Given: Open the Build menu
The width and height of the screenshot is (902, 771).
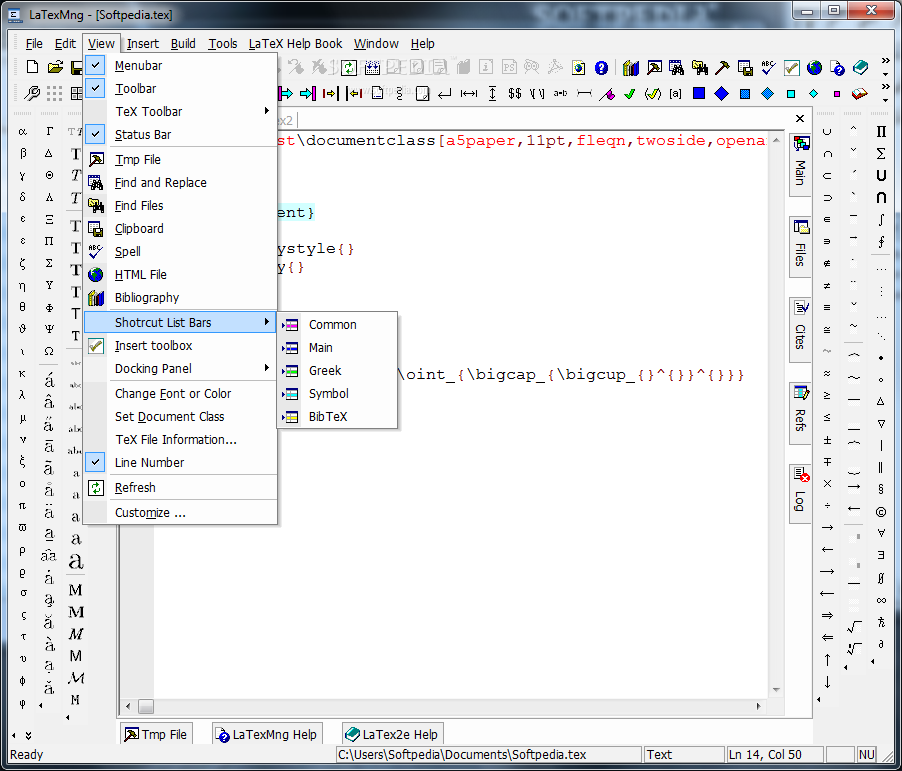Looking at the screenshot, I should pyautogui.click(x=183, y=44).
